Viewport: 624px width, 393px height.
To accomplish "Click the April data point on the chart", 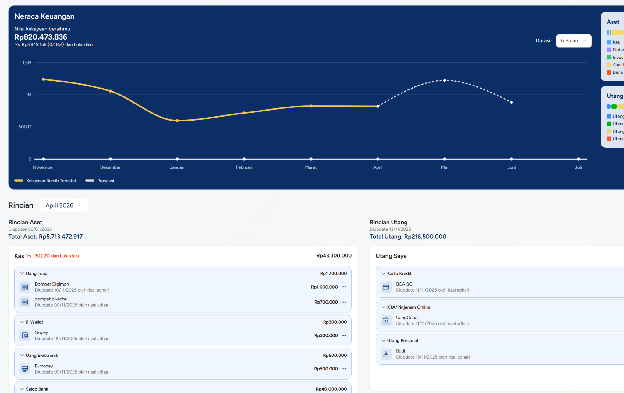I will [378, 106].
